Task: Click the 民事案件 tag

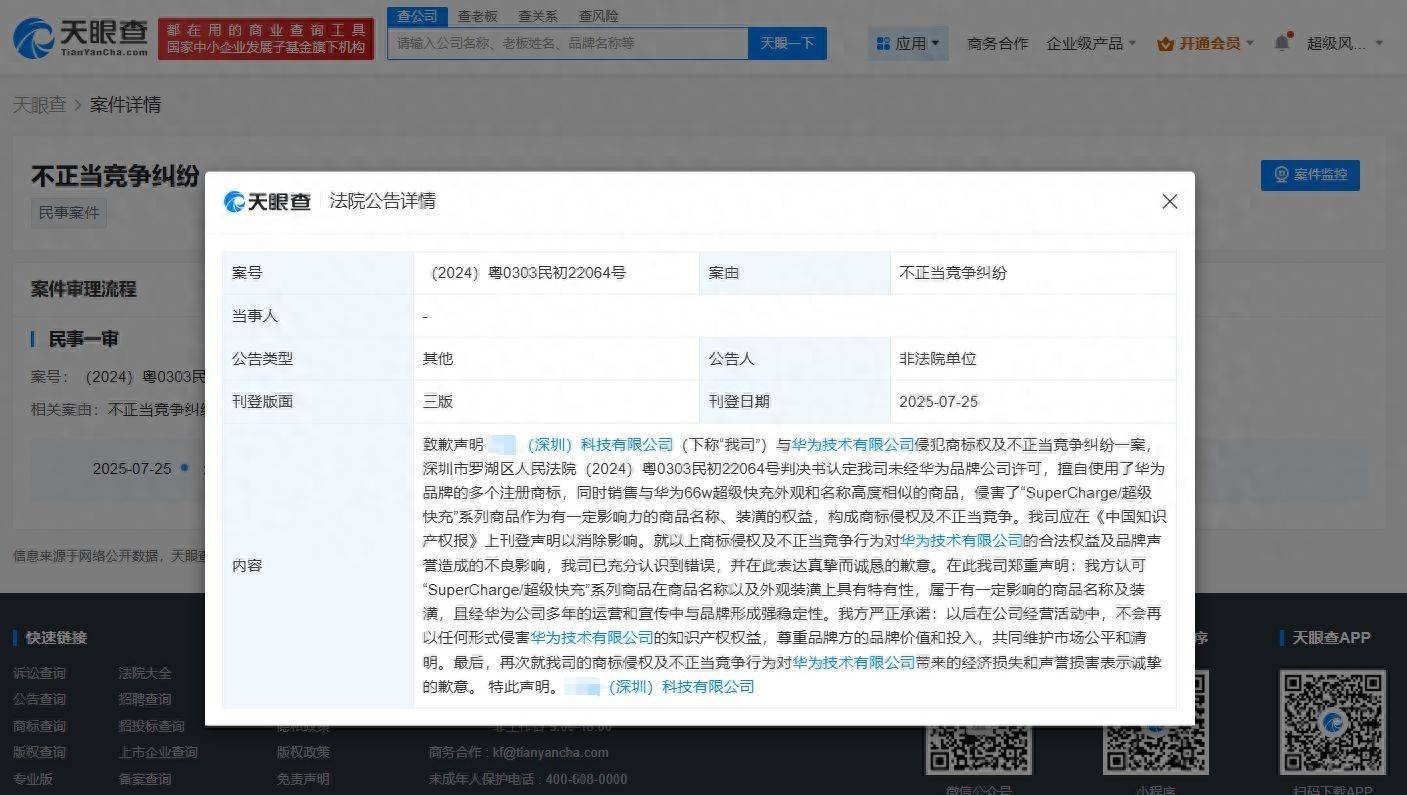Action: [69, 212]
